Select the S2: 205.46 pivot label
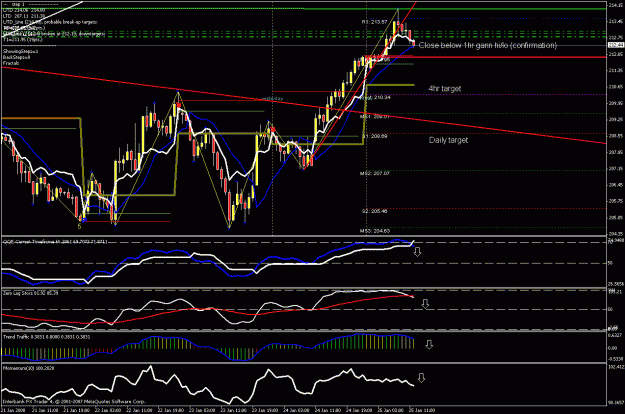The height and width of the screenshot is (414, 625). click(374, 211)
